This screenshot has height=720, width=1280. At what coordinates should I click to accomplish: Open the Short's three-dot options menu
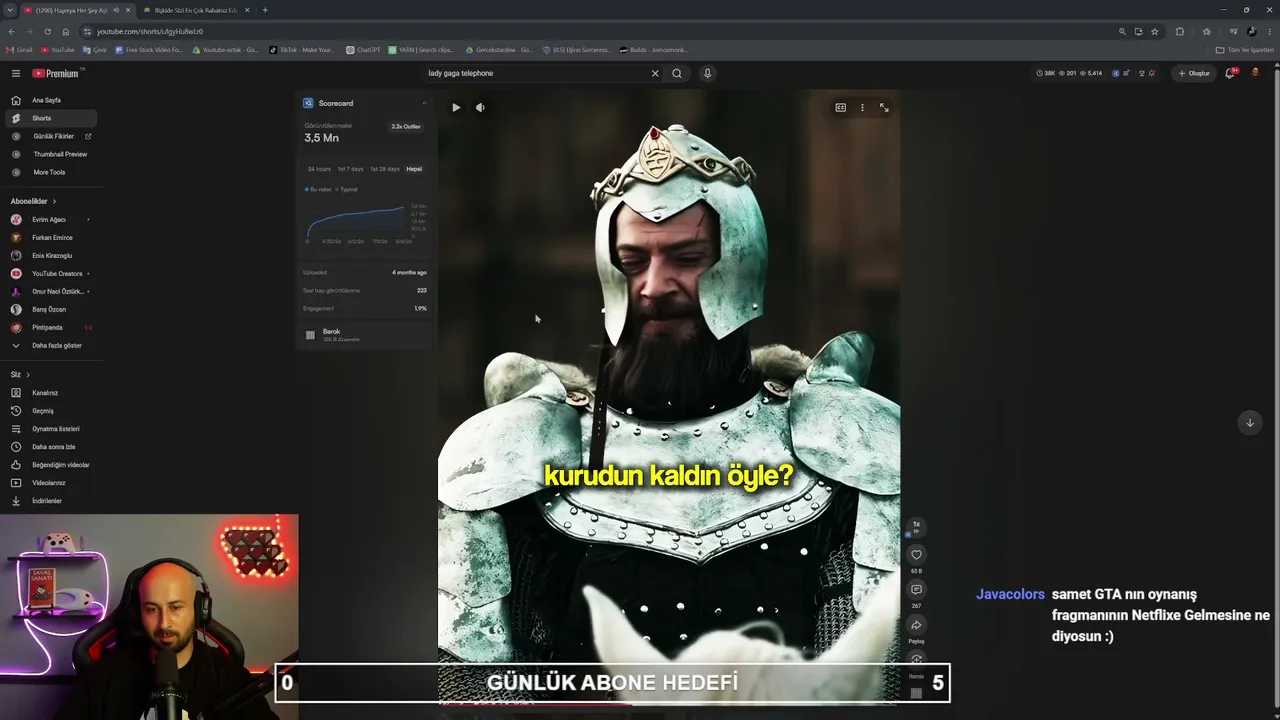click(x=862, y=107)
